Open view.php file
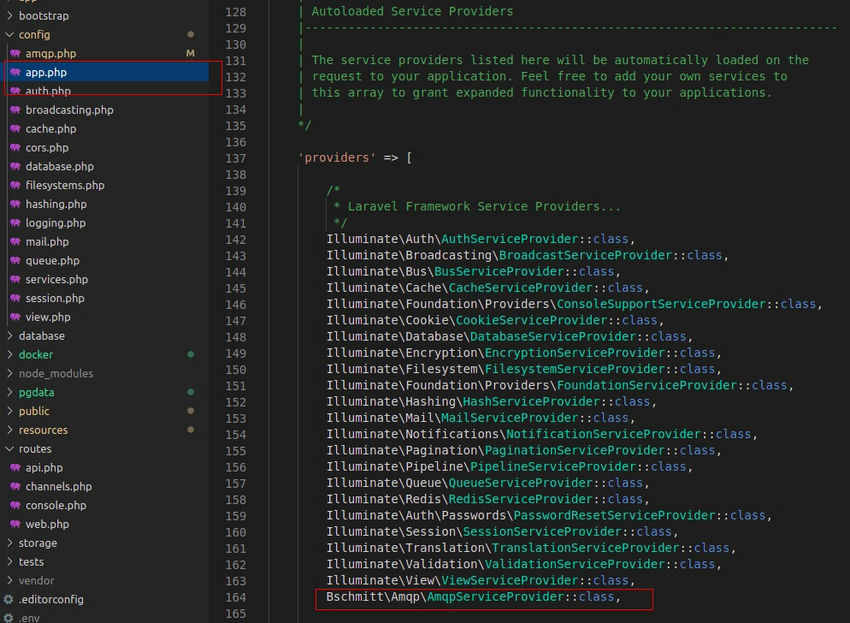This screenshot has height=623, width=850. (x=48, y=317)
